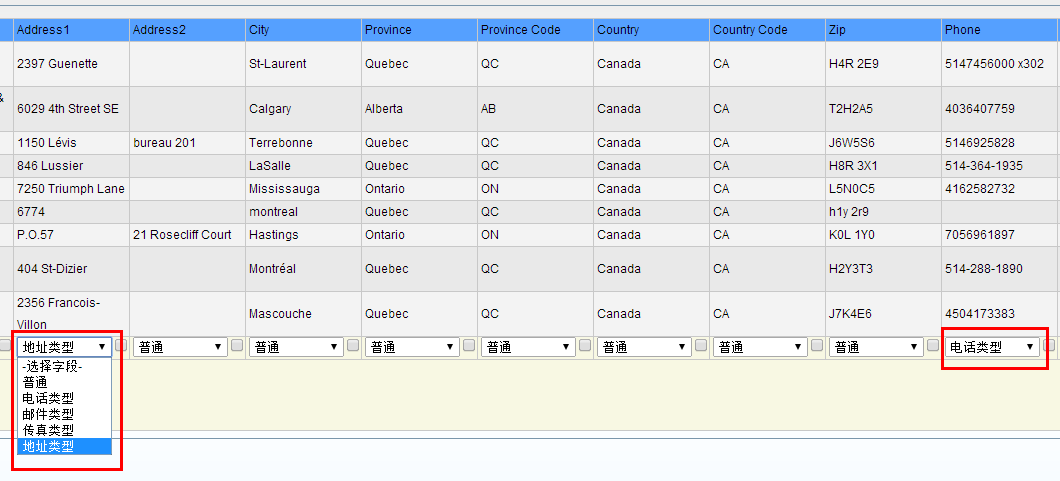The width and height of the screenshot is (1060, 481).
Task: Open the Phone column's 电话类型 dropdown
Action: [x=991, y=347]
